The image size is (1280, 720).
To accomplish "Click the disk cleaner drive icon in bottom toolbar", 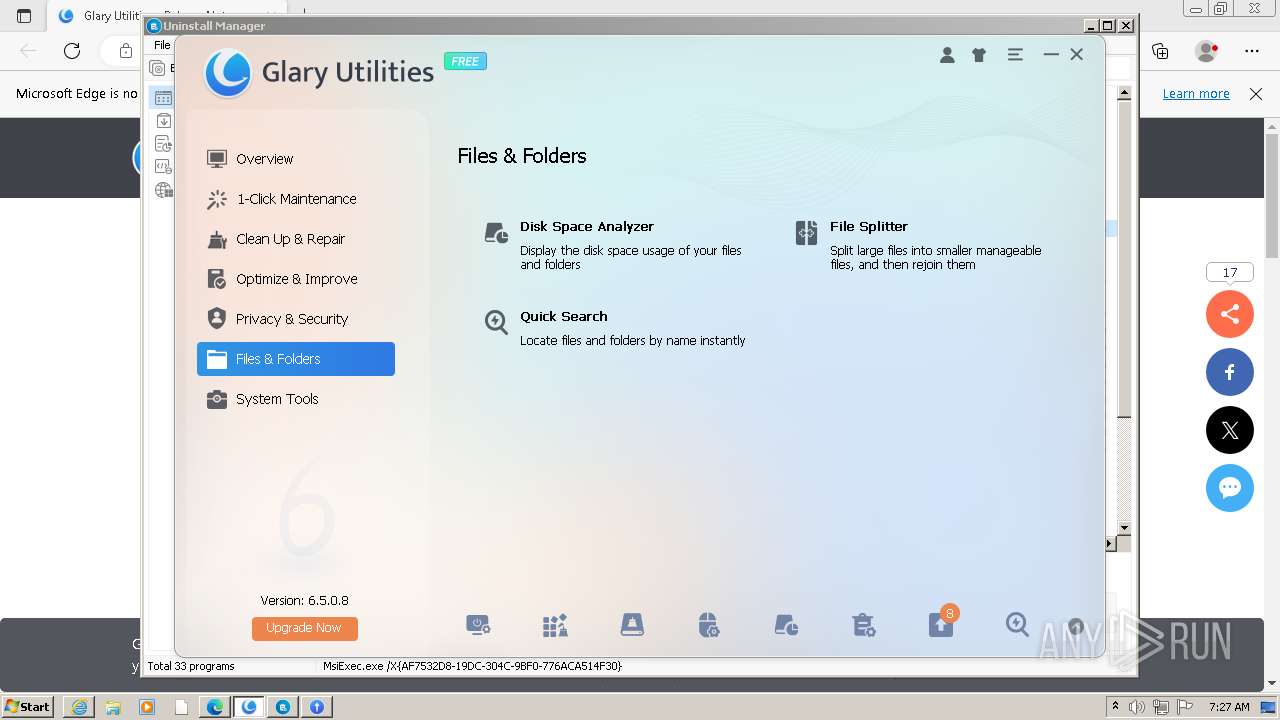I will pos(632,626).
